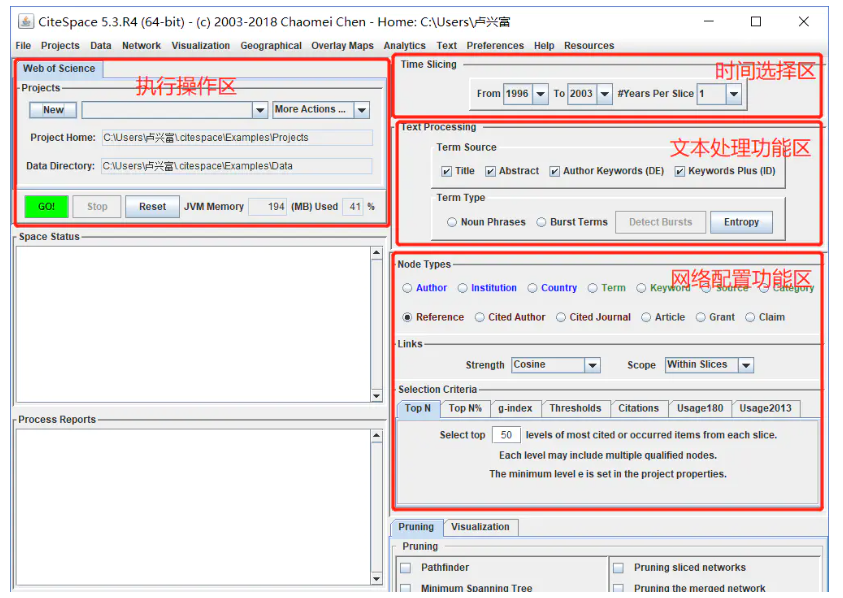The height and width of the screenshot is (598, 843).
Task: Open the Help menu
Action: point(544,46)
